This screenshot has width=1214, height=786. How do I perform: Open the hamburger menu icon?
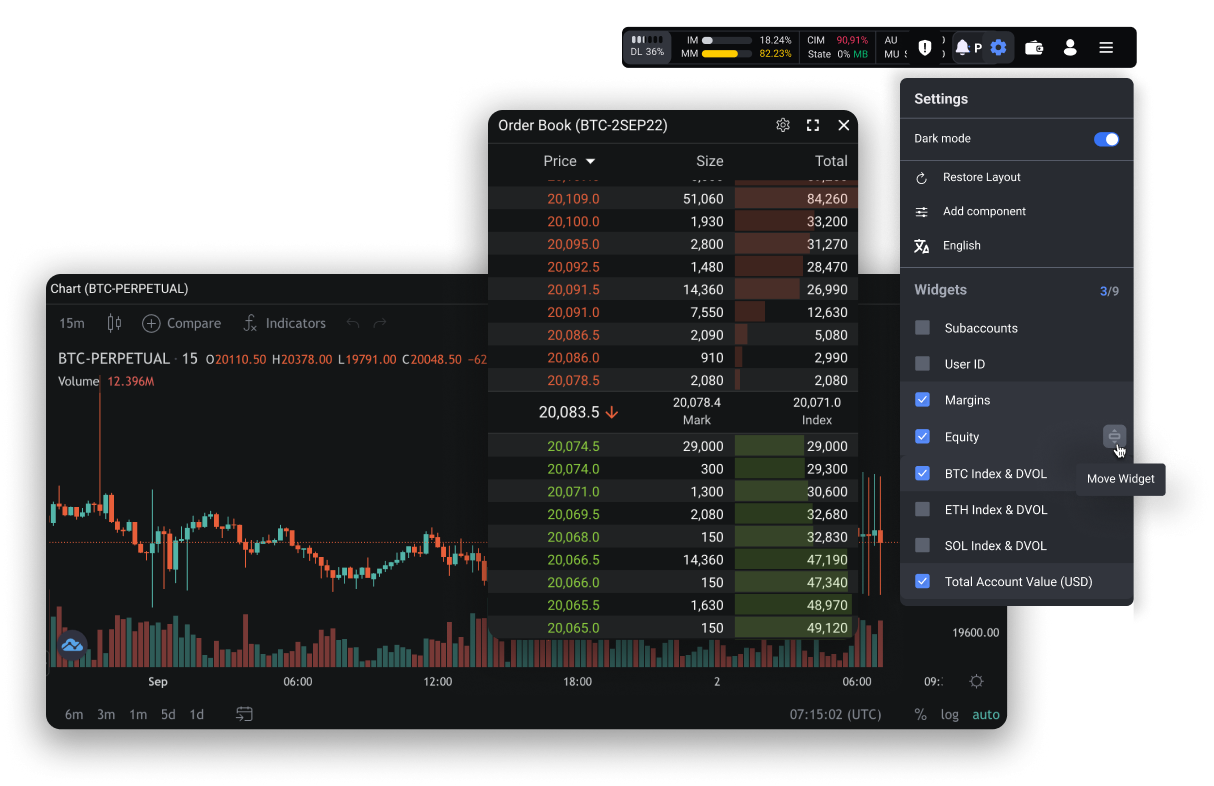(1106, 47)
